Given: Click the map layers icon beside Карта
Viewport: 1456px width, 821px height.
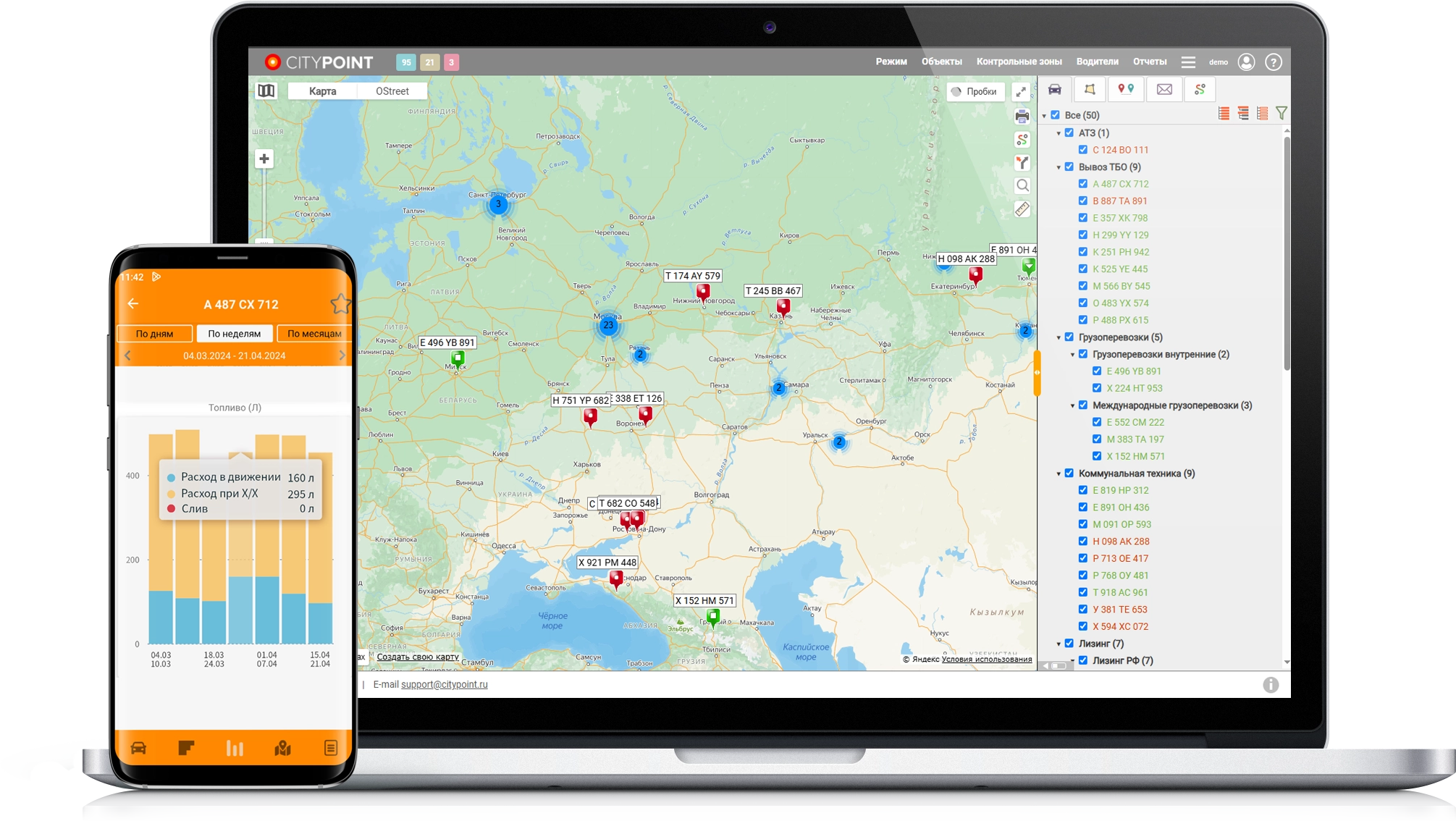Looking at the screenshot, I should (266, 90).
